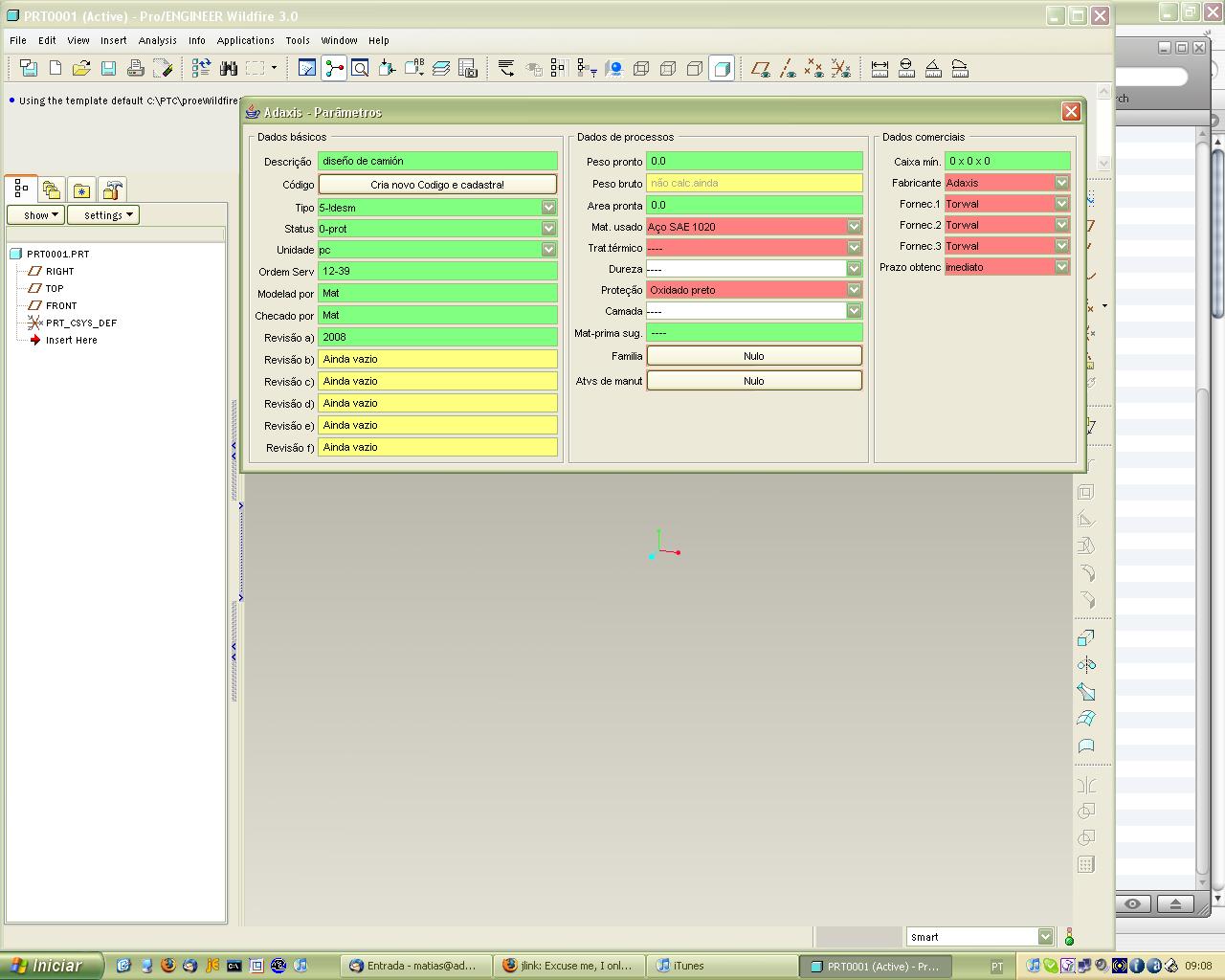1225x980 pixels.
Task: Open the Layers stack icon in the toolbar
Action: pos(441,68)
